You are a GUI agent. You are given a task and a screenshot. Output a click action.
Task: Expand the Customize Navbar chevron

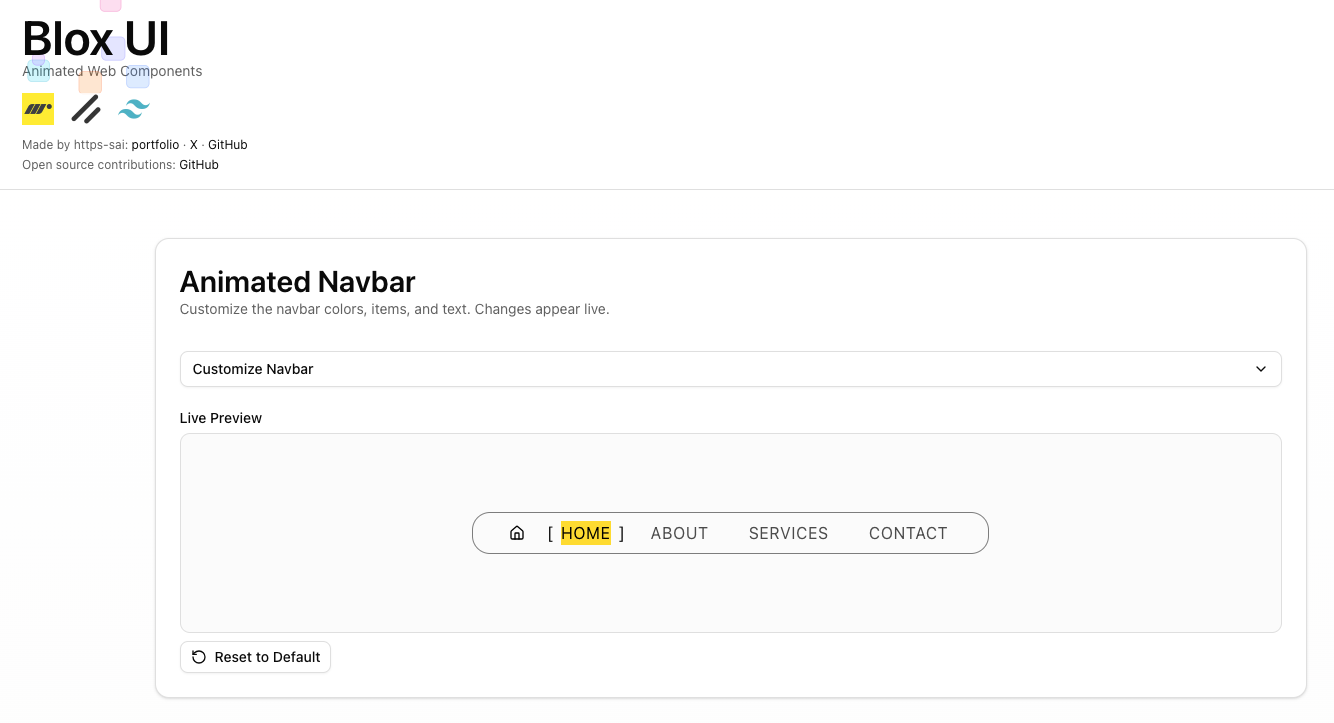coord(1261,369)
